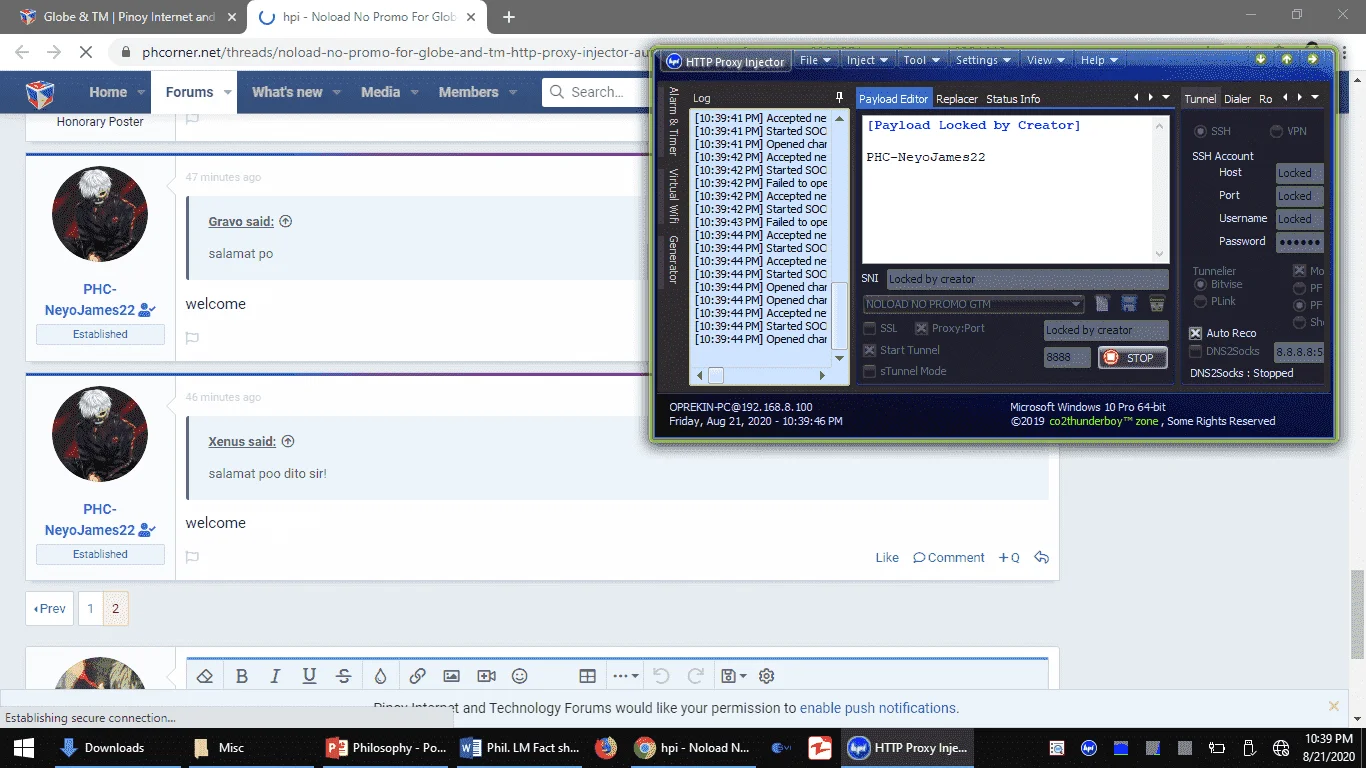Screen dimensions: 1366x768
Task: Click the enable push notifications link
Action: (x=877, y=708)
